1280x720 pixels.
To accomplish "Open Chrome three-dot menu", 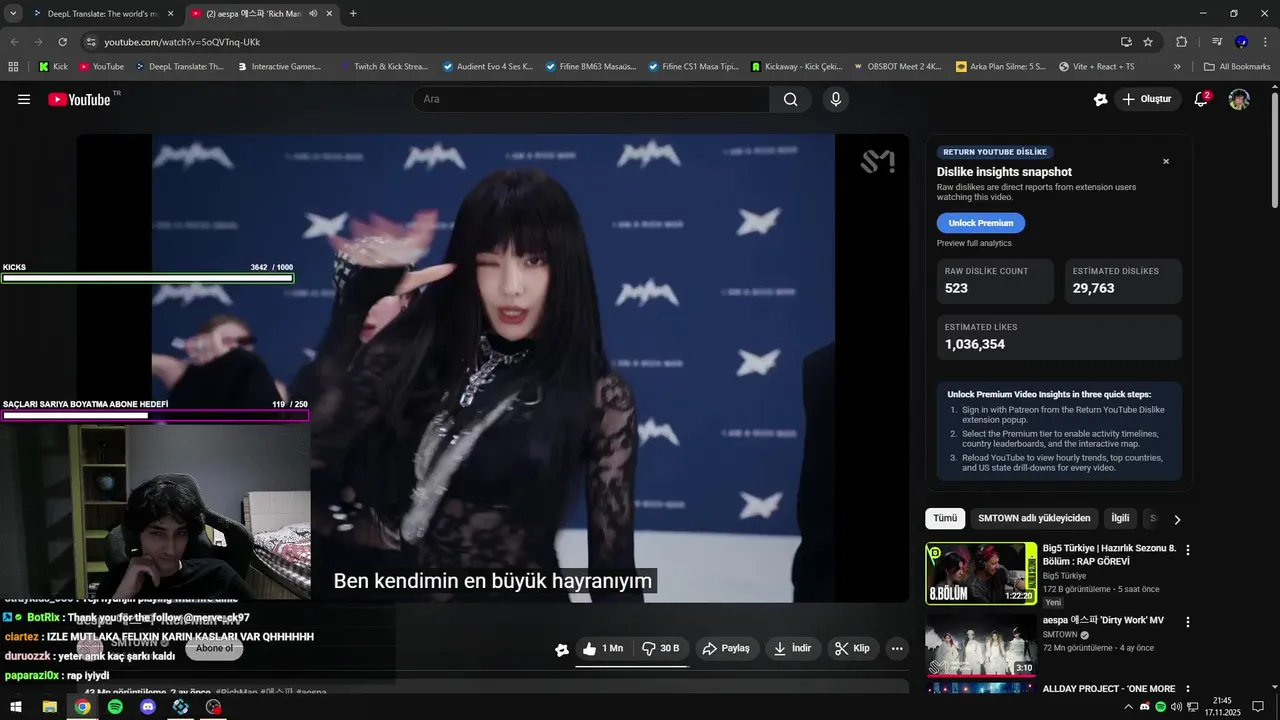I will [1266, 42].
